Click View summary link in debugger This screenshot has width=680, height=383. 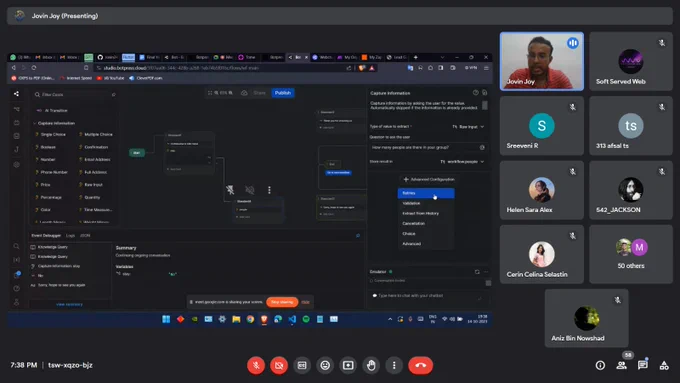(69, 304)
